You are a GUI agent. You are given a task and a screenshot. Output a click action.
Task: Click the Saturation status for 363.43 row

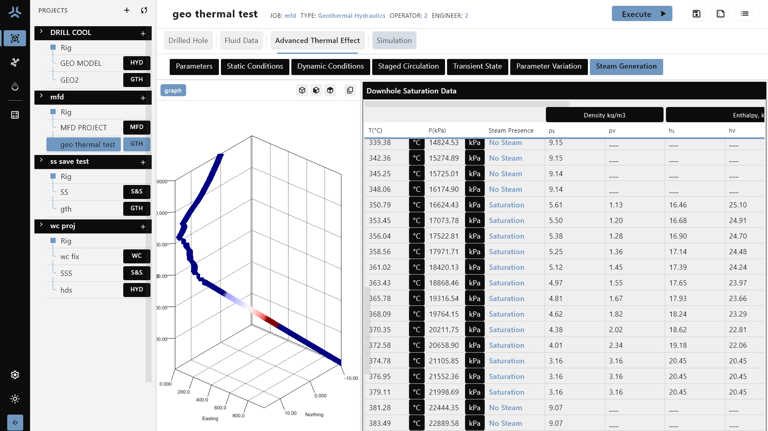(x=506, y=283)
